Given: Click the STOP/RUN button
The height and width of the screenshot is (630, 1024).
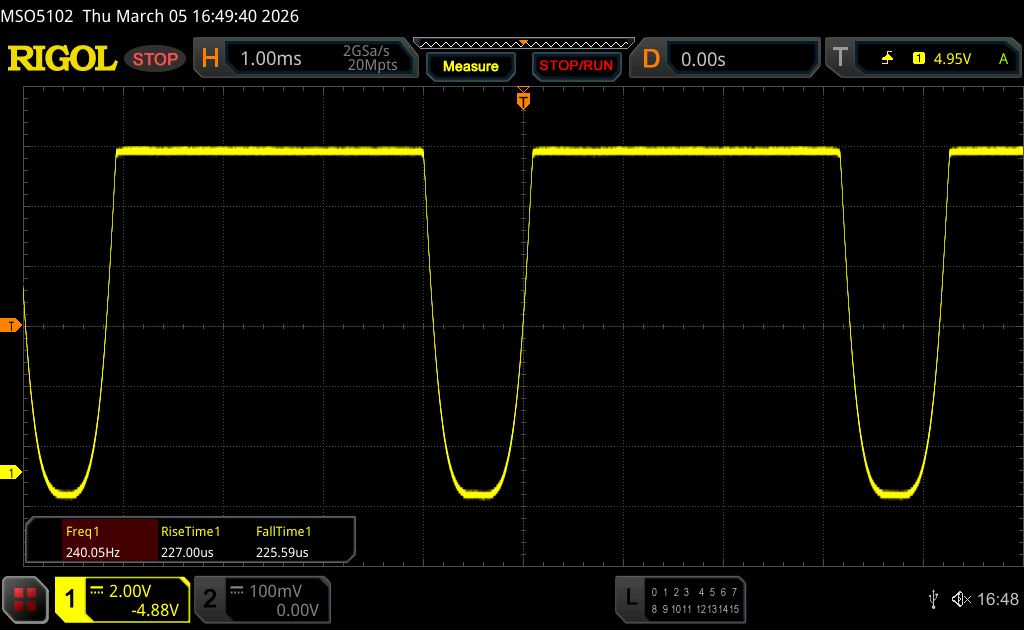Looking at the screenshot, I should point(576,66).
